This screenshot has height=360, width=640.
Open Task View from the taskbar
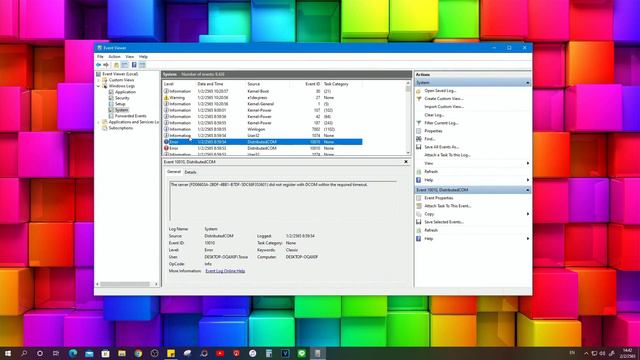[56, 353]
